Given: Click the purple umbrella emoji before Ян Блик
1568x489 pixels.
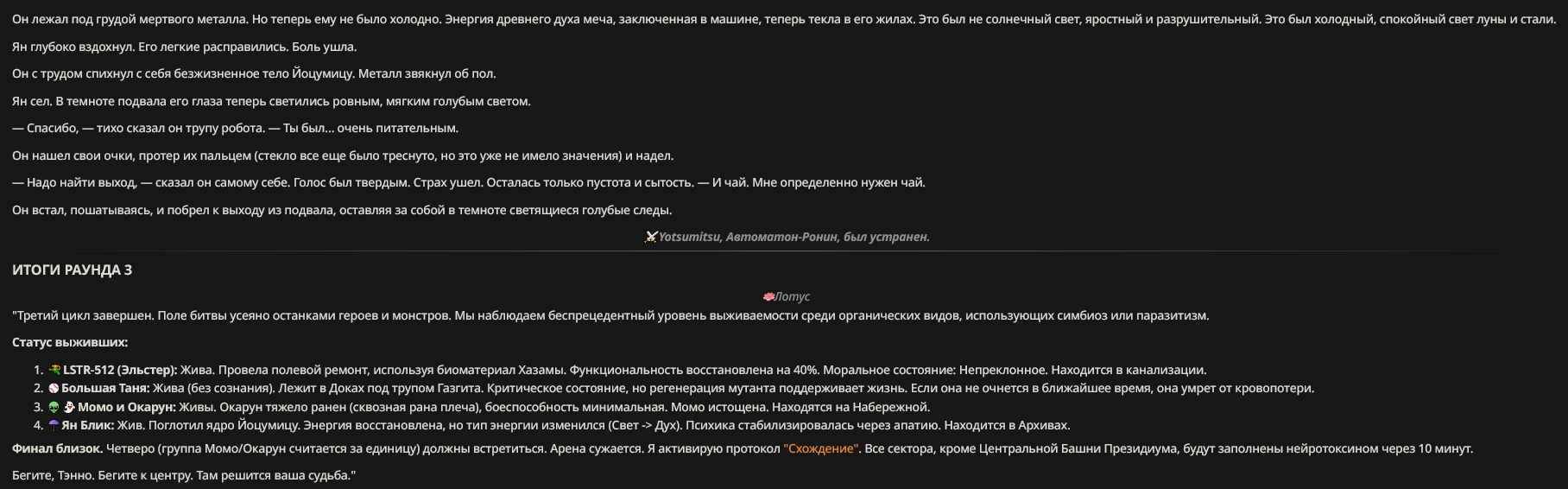Looking at the screenshot, I should pyautogui.click(x=54, y=425).
